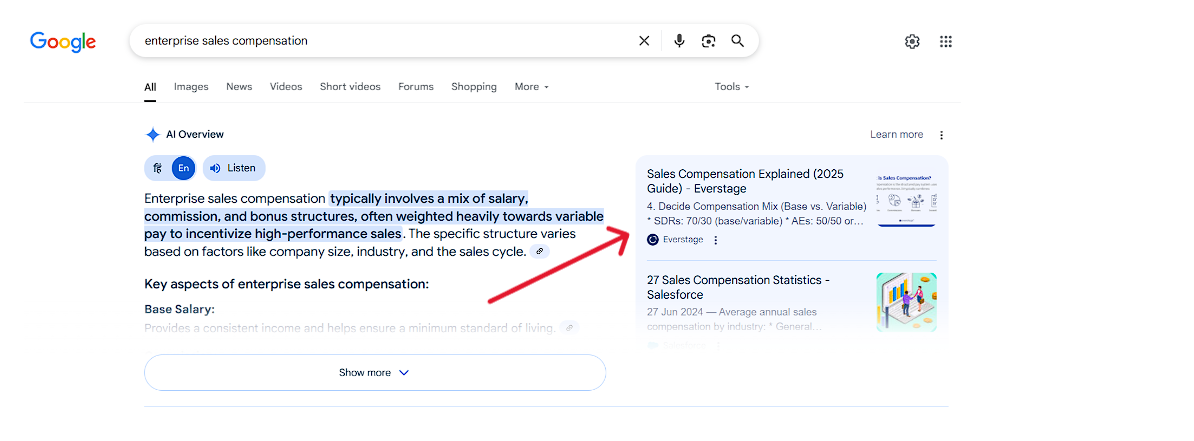
Task: Open the Google apps grid
Action: point(946,42)
